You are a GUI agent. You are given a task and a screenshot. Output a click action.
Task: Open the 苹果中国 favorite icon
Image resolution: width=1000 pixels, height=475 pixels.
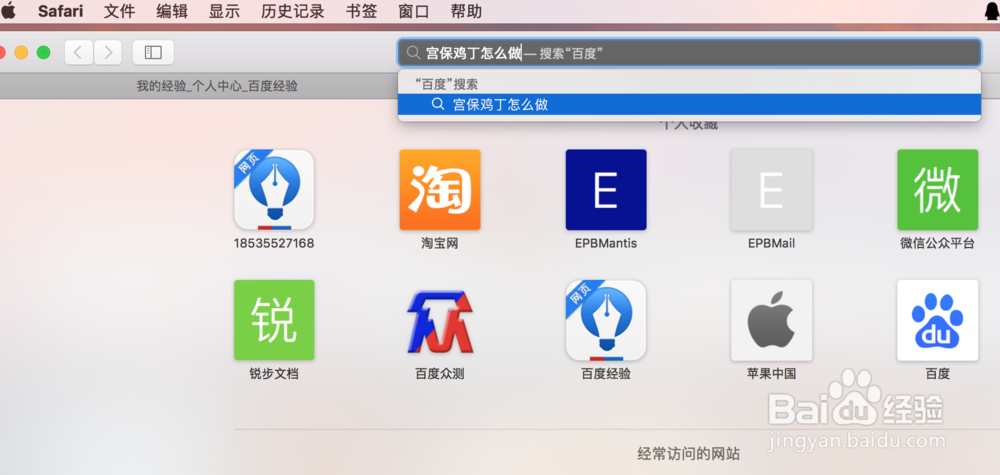(x=772, y=320)
